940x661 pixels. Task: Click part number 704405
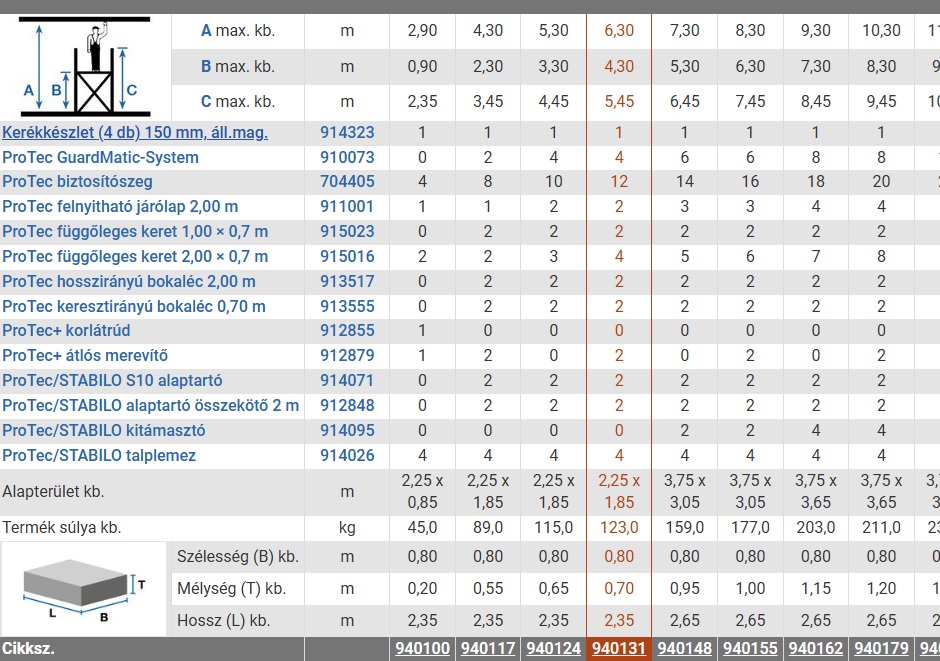click(x=347, y=182)
